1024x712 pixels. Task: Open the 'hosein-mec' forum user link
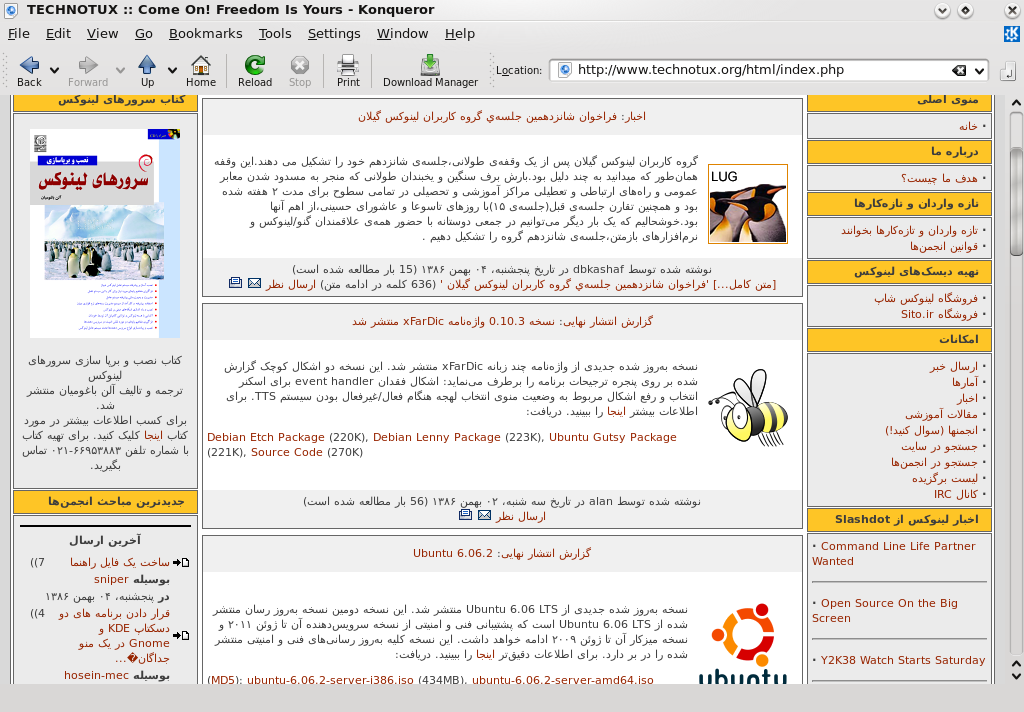[97, 675]
